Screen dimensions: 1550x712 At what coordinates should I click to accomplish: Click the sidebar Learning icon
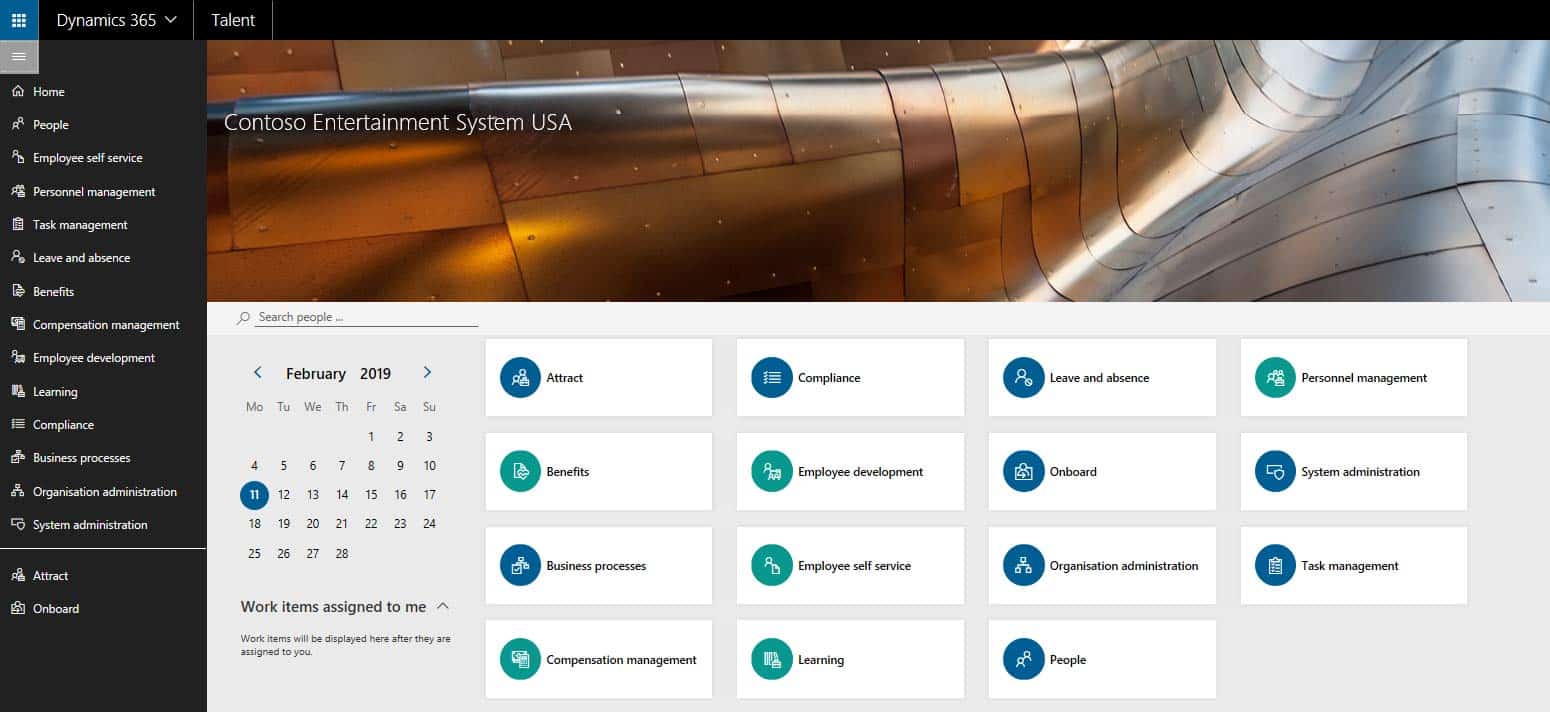(x=17, y=391)
